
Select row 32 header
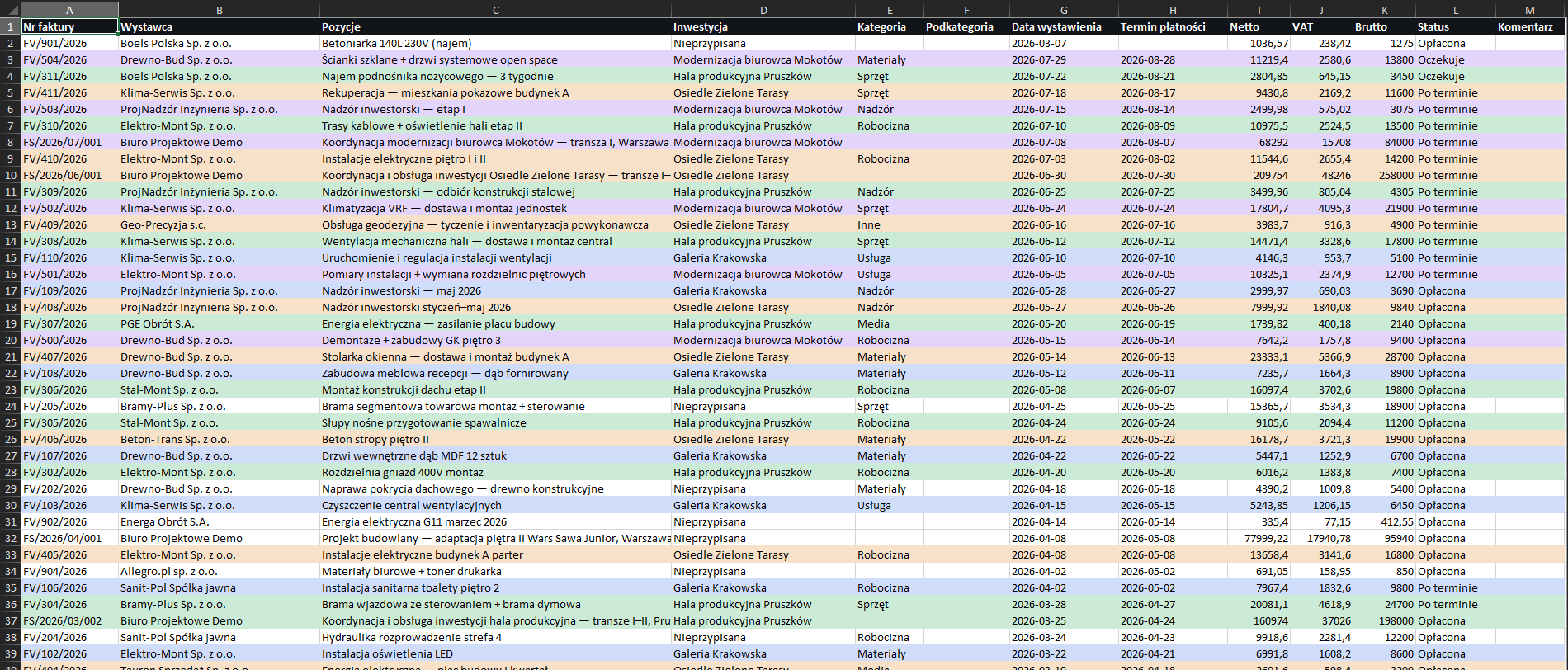(x=10, y=538)
